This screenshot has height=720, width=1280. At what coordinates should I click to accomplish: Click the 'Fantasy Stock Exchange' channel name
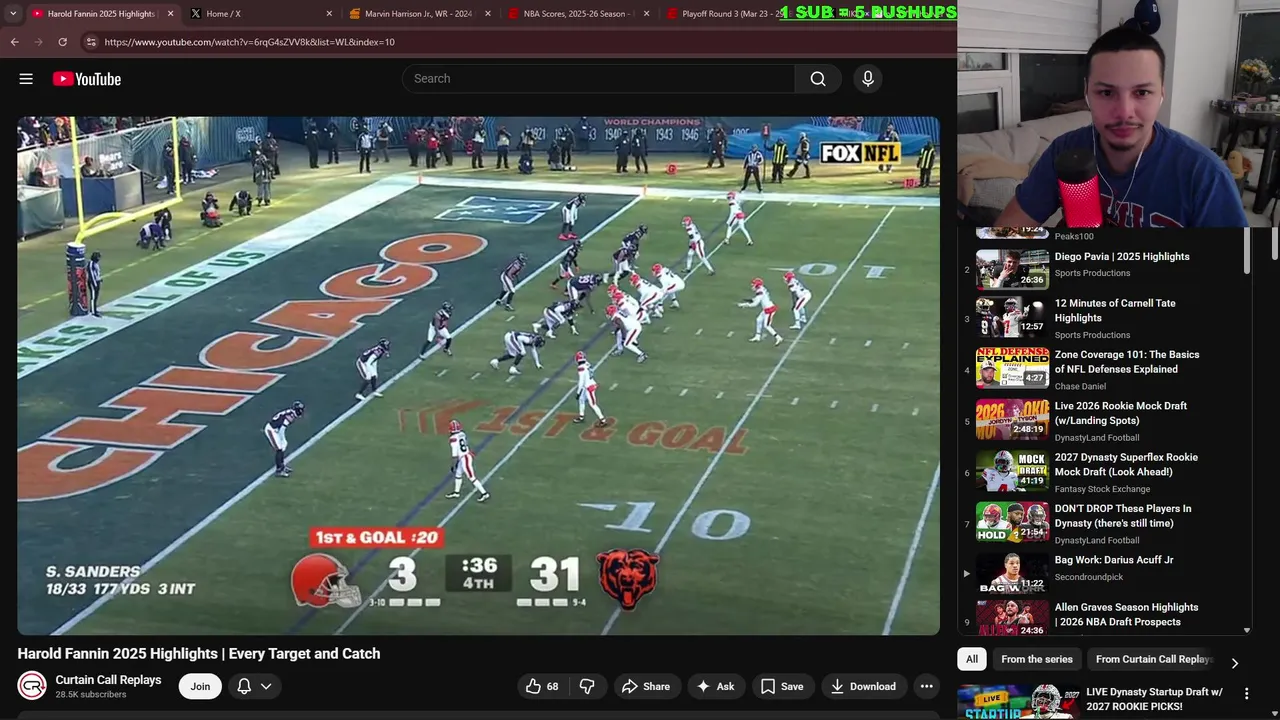(1102, 489)
